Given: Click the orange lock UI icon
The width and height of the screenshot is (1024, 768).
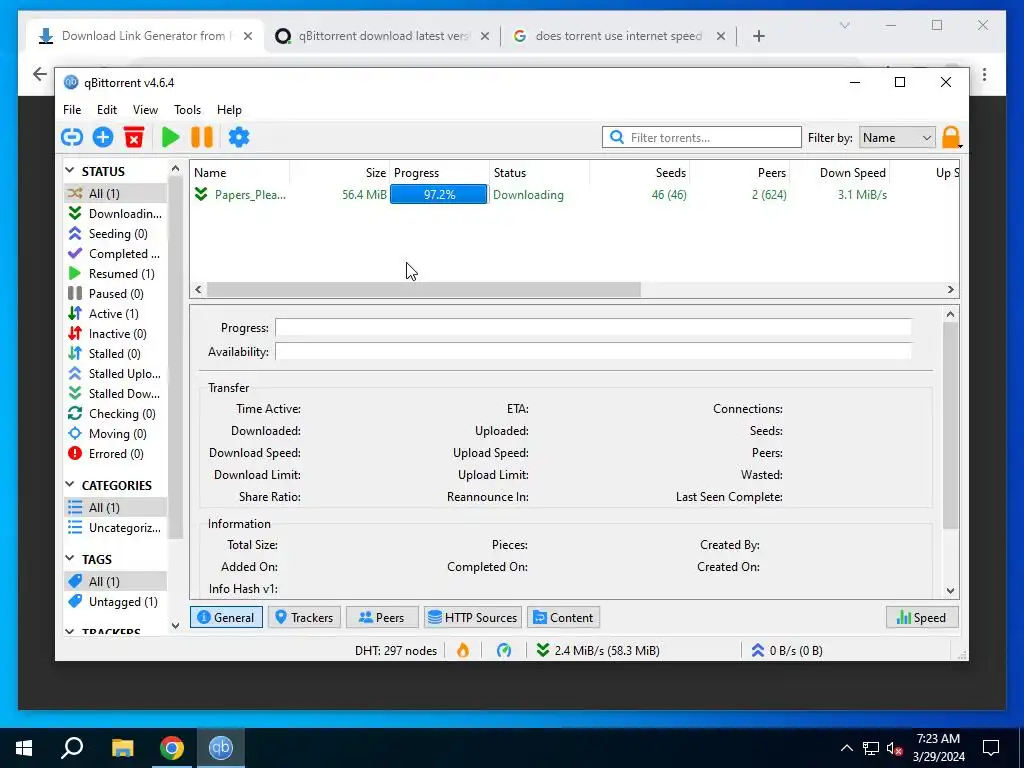Looking at the screenshot, I should pos(951,138).
